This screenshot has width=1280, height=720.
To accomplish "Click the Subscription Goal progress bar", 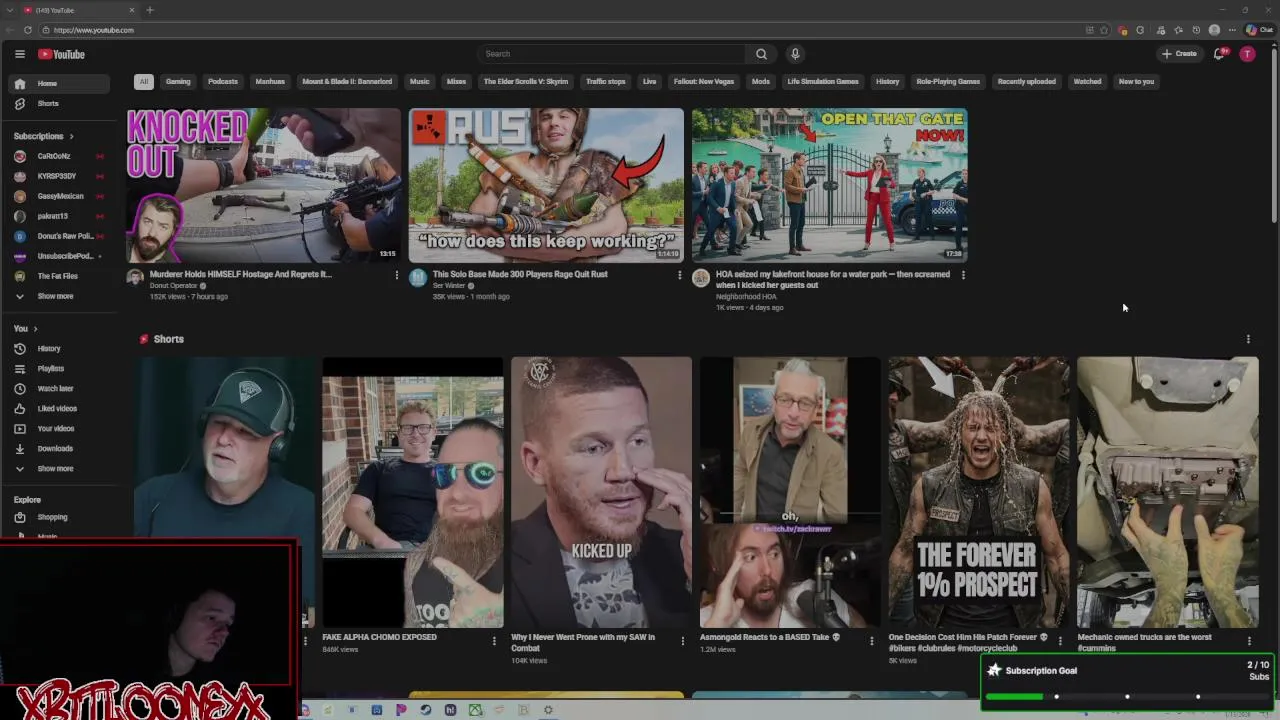I will pyautogui.click(x=1127, y=696).
